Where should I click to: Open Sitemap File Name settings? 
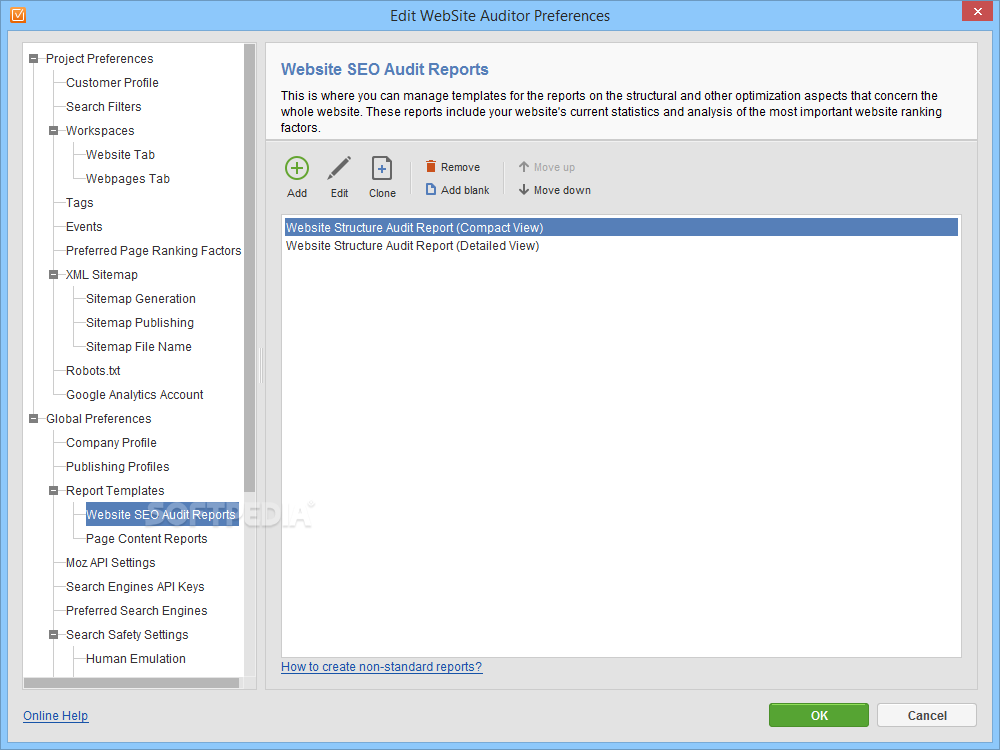pyautogui.click(x=138, y=347)
